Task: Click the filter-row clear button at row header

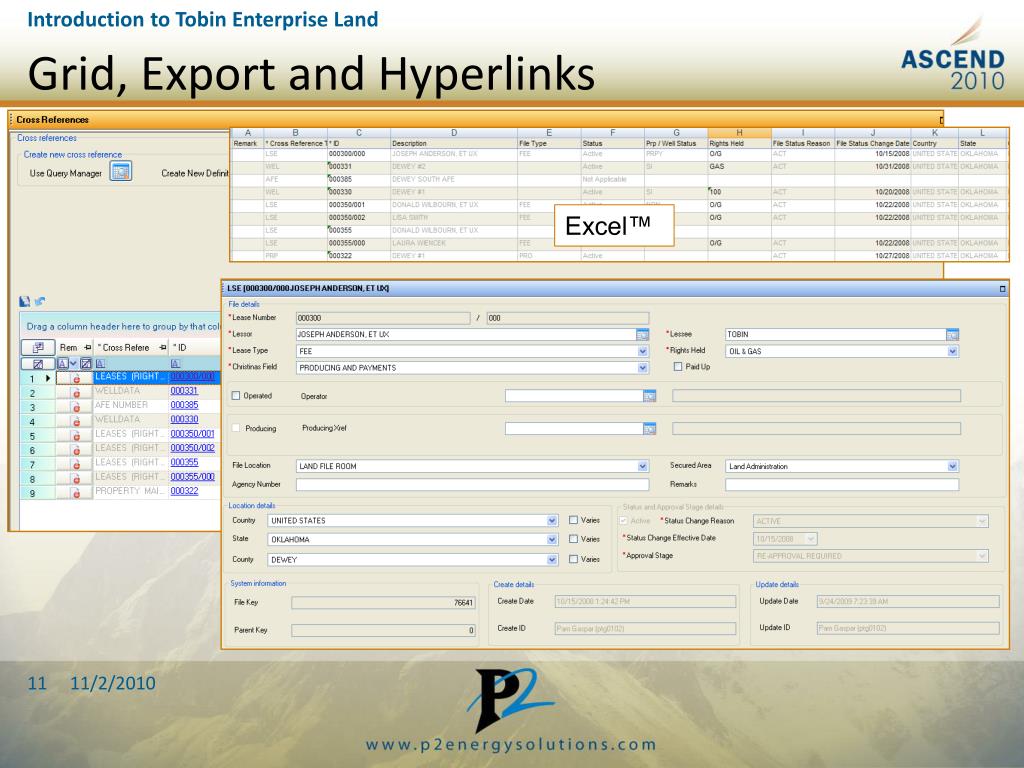Action: click(x=38, y=364)
